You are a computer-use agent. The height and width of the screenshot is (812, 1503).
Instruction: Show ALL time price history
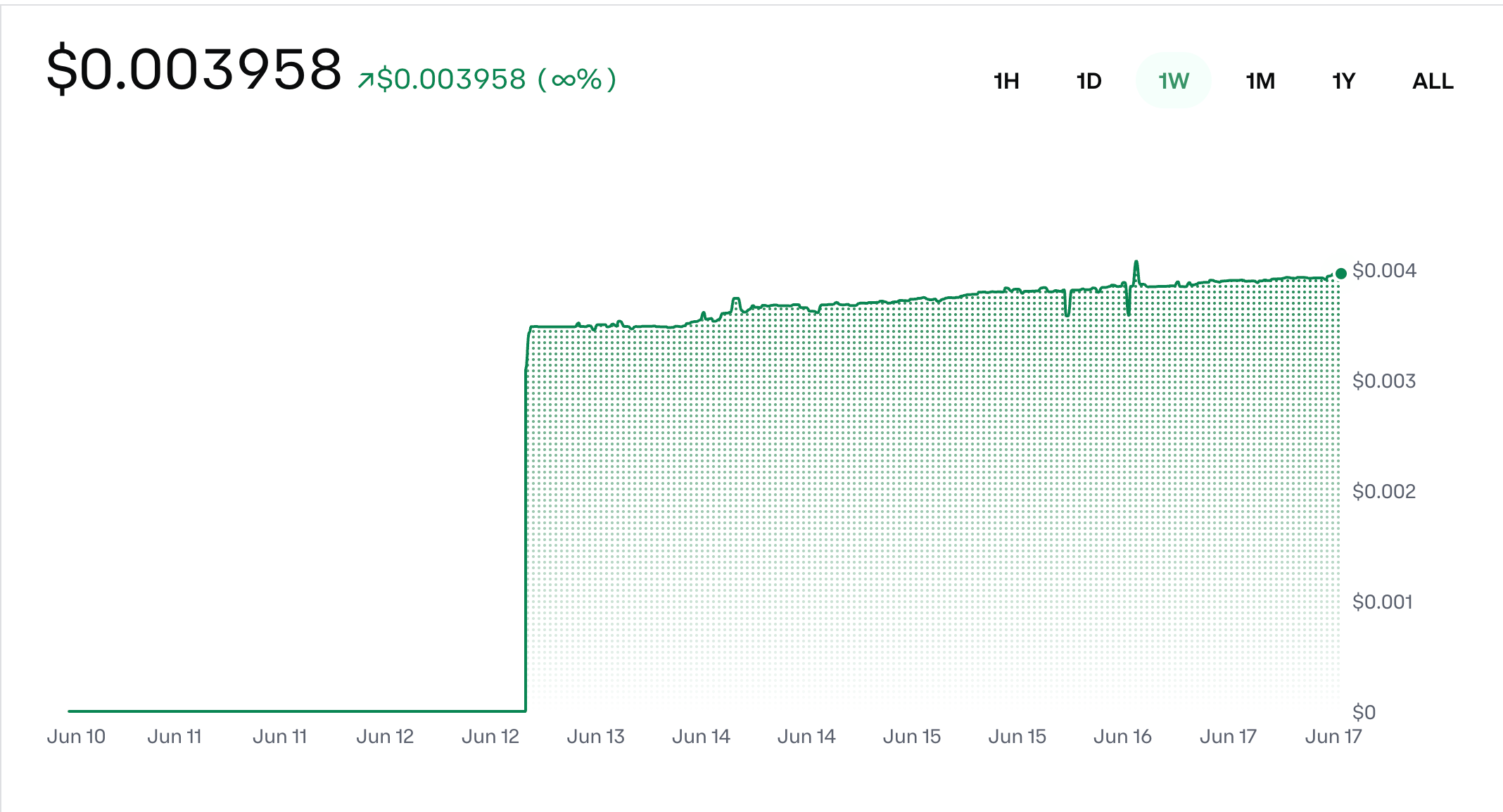pyautogui.click(x=1433, y=81)
